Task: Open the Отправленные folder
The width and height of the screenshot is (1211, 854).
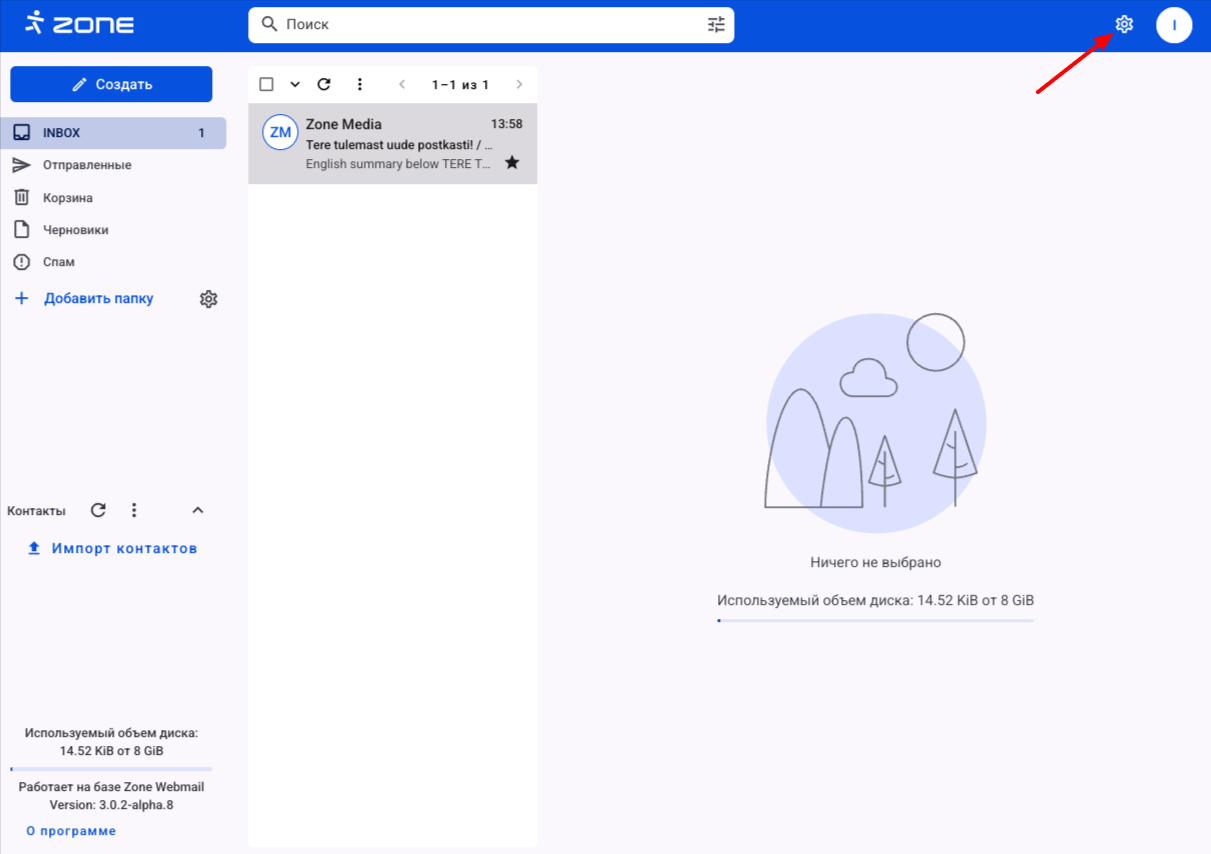Action: point(87,165)
